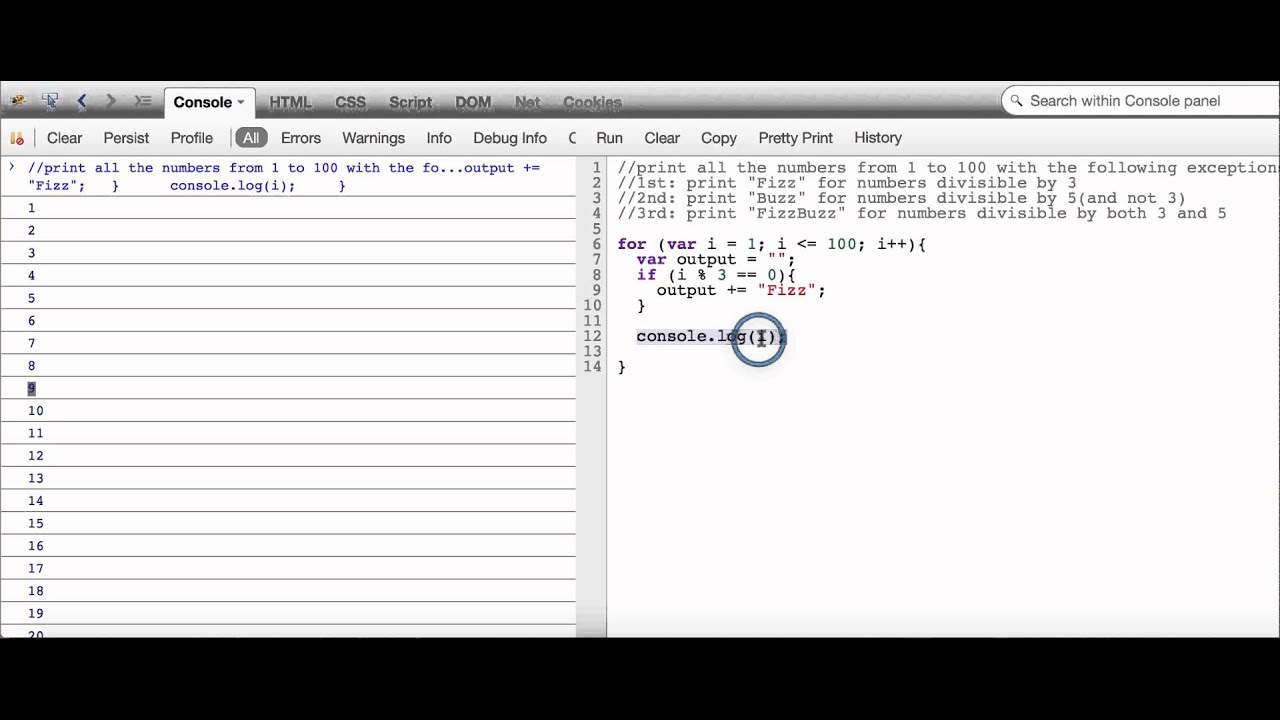Toggle the command line popup icon
This screenshot has height=720, width=1280.
click(143, 101)
